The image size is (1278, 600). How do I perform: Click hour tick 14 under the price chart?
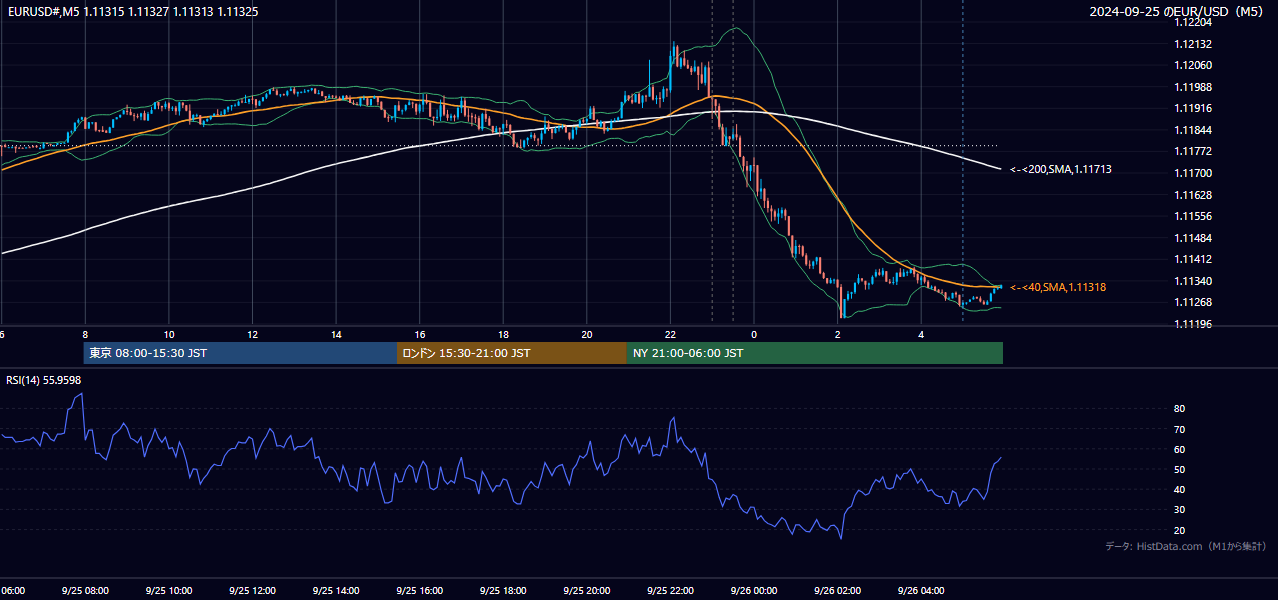pos(336,334)
